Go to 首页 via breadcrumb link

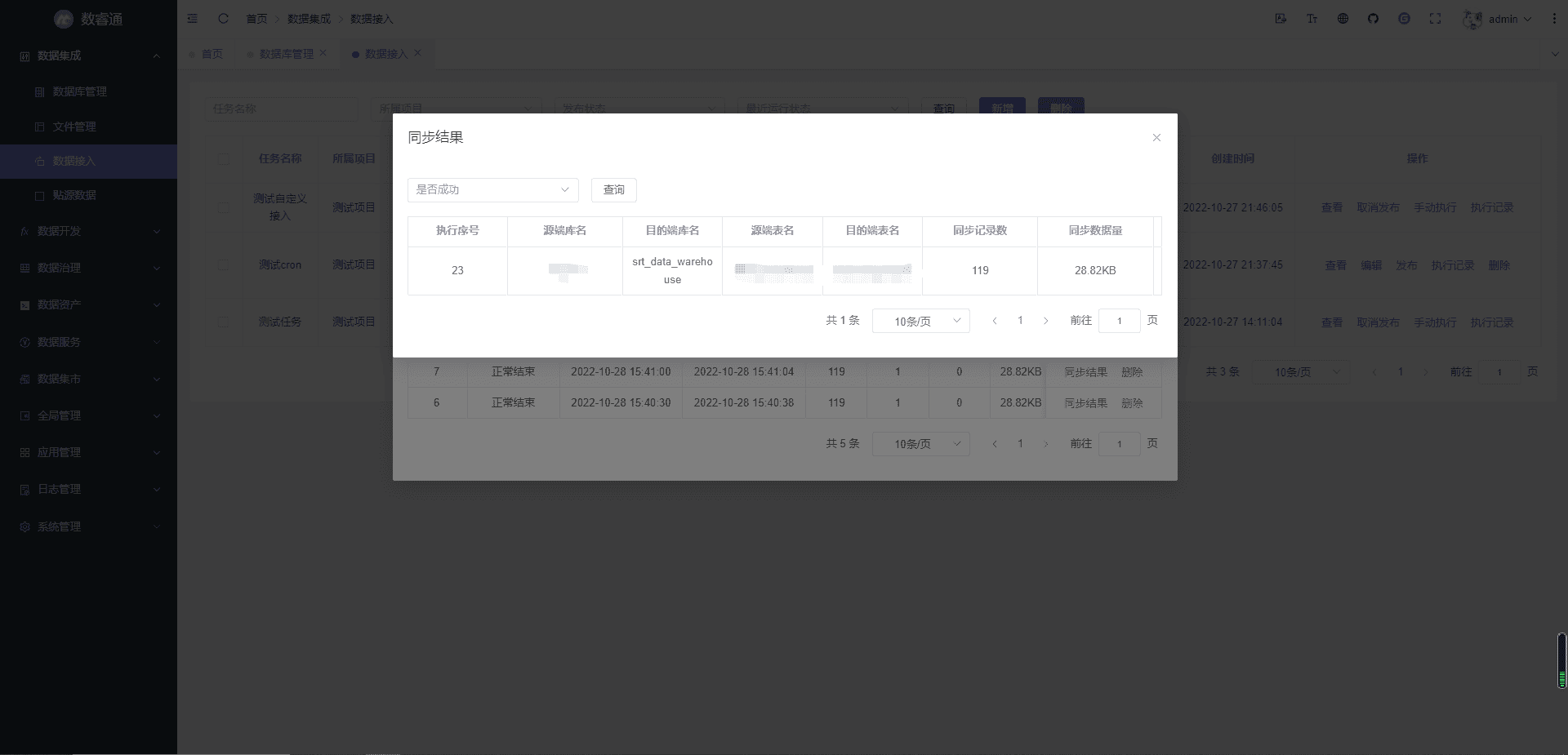(x=256, y=18)
